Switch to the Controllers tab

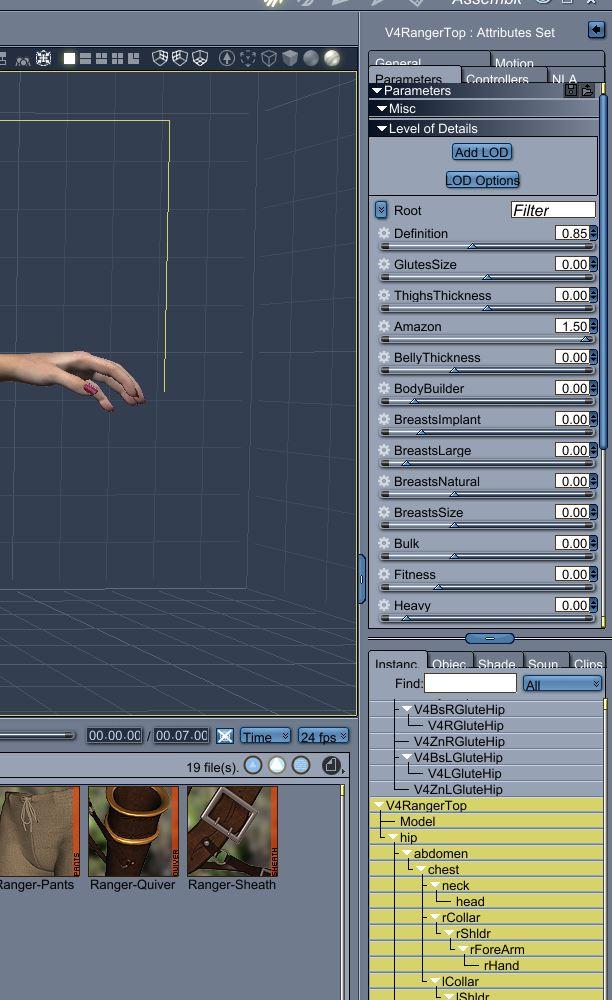click(x=504, y=77)
